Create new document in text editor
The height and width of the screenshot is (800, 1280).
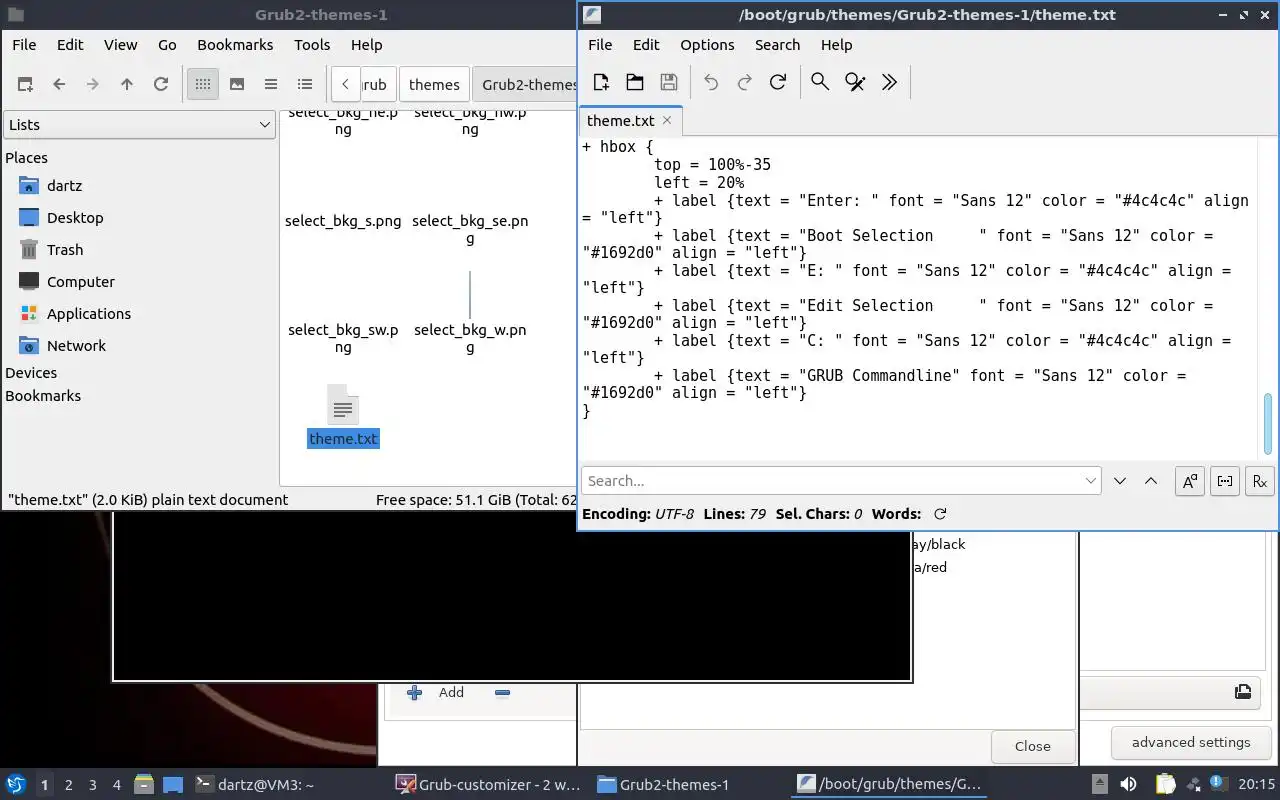click(x=601, y=83)
